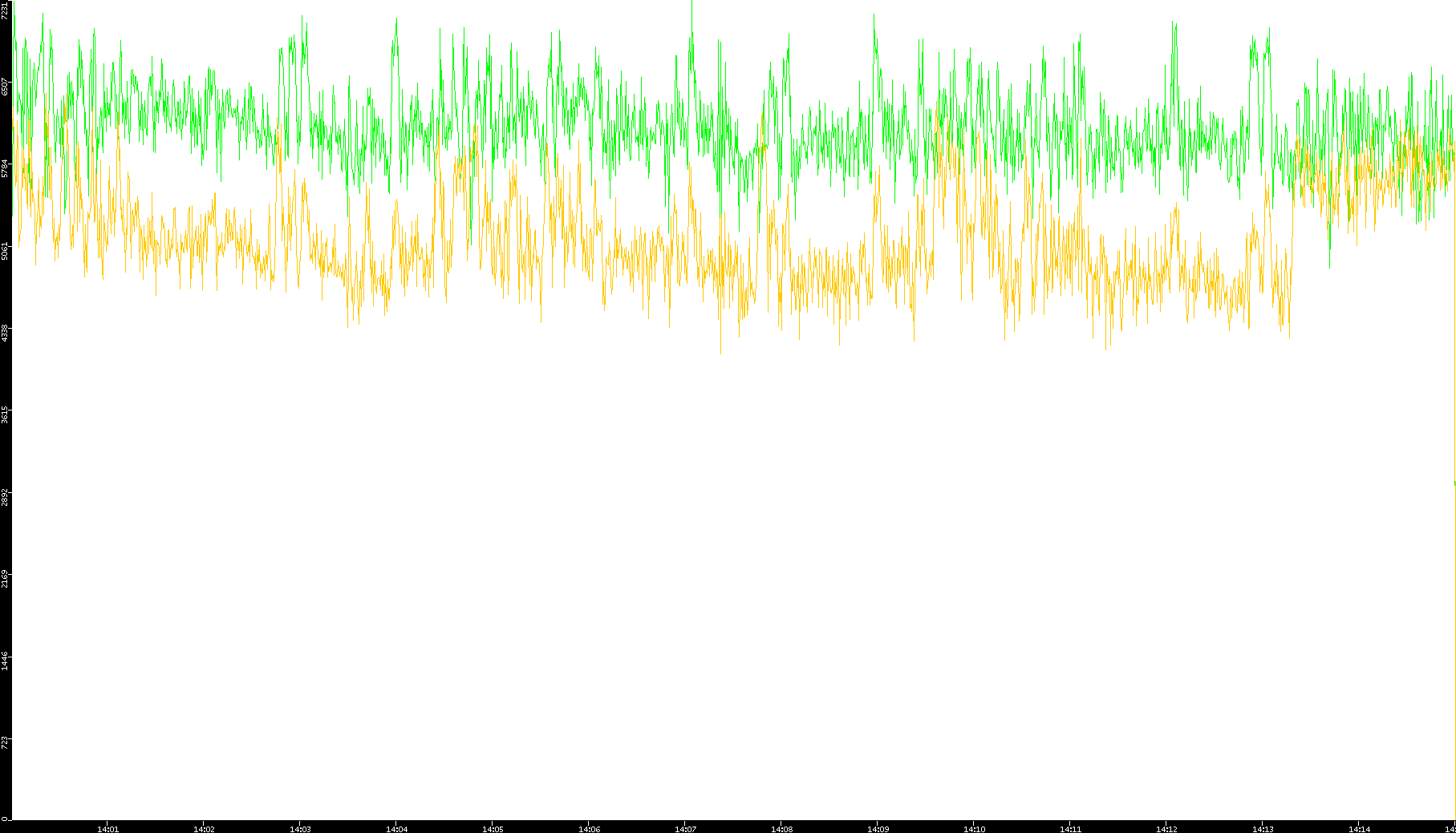
Task: Select the 1446 value axis label
Action: point(6,661)
